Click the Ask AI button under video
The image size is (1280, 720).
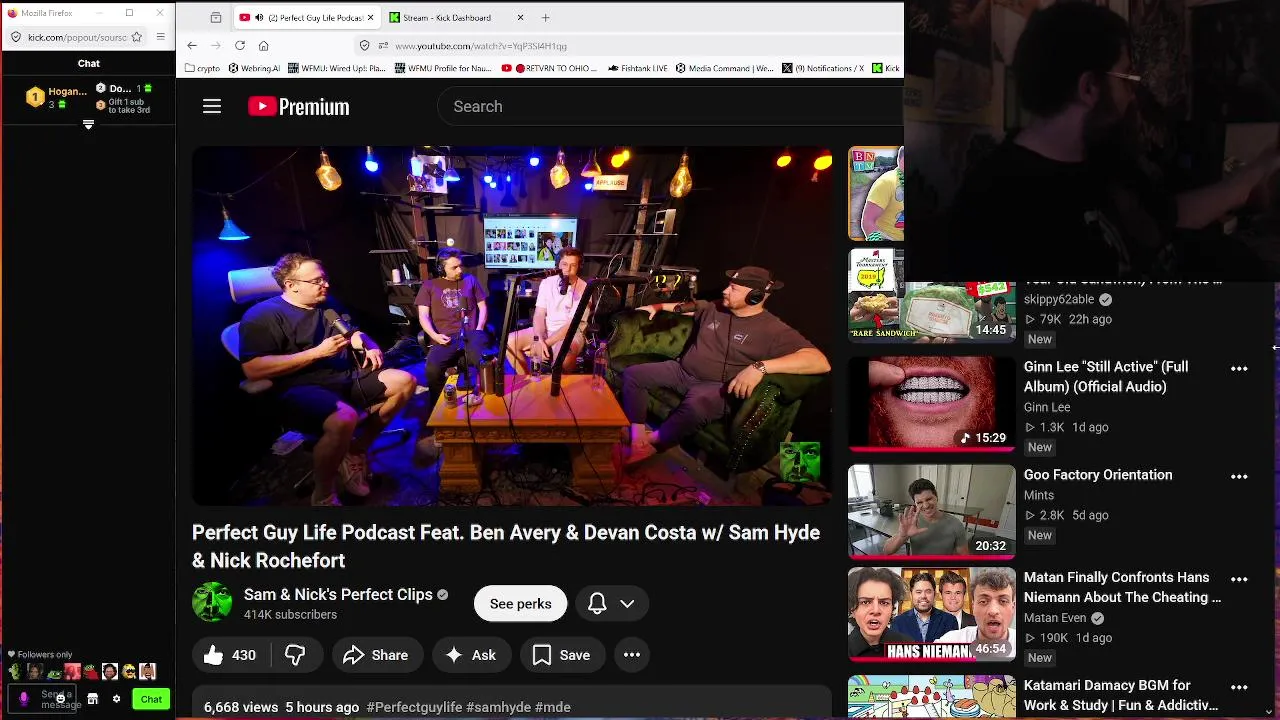coord(471,655)
